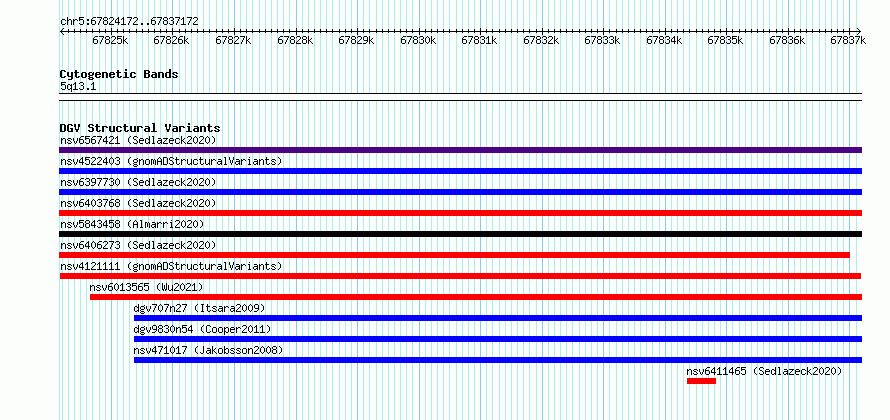The height and width of the screenshot is (420, 890).
Task: Click the chr5:67824172..67837172 coordinate label
Action: [129, 22]
